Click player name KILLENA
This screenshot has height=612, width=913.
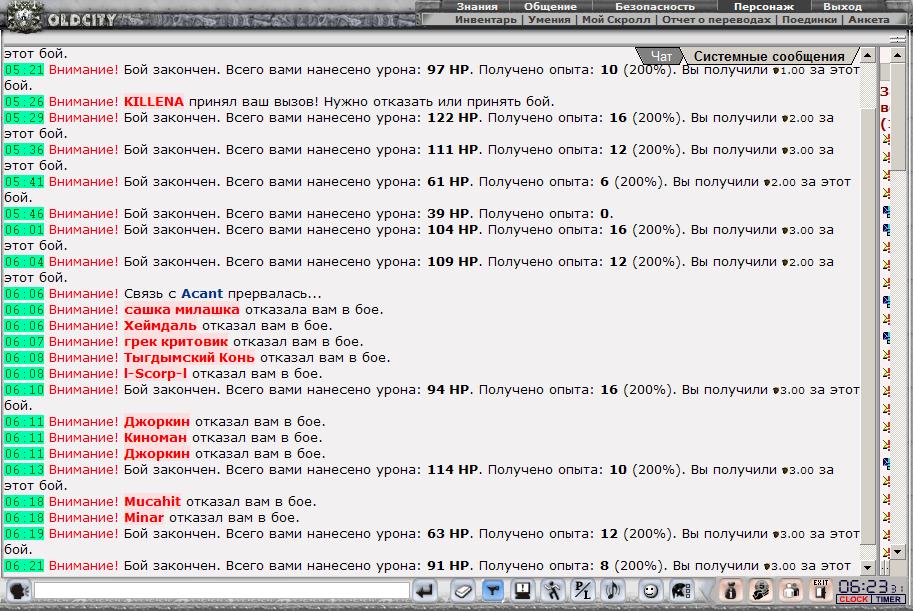click(x=154, y=101)
